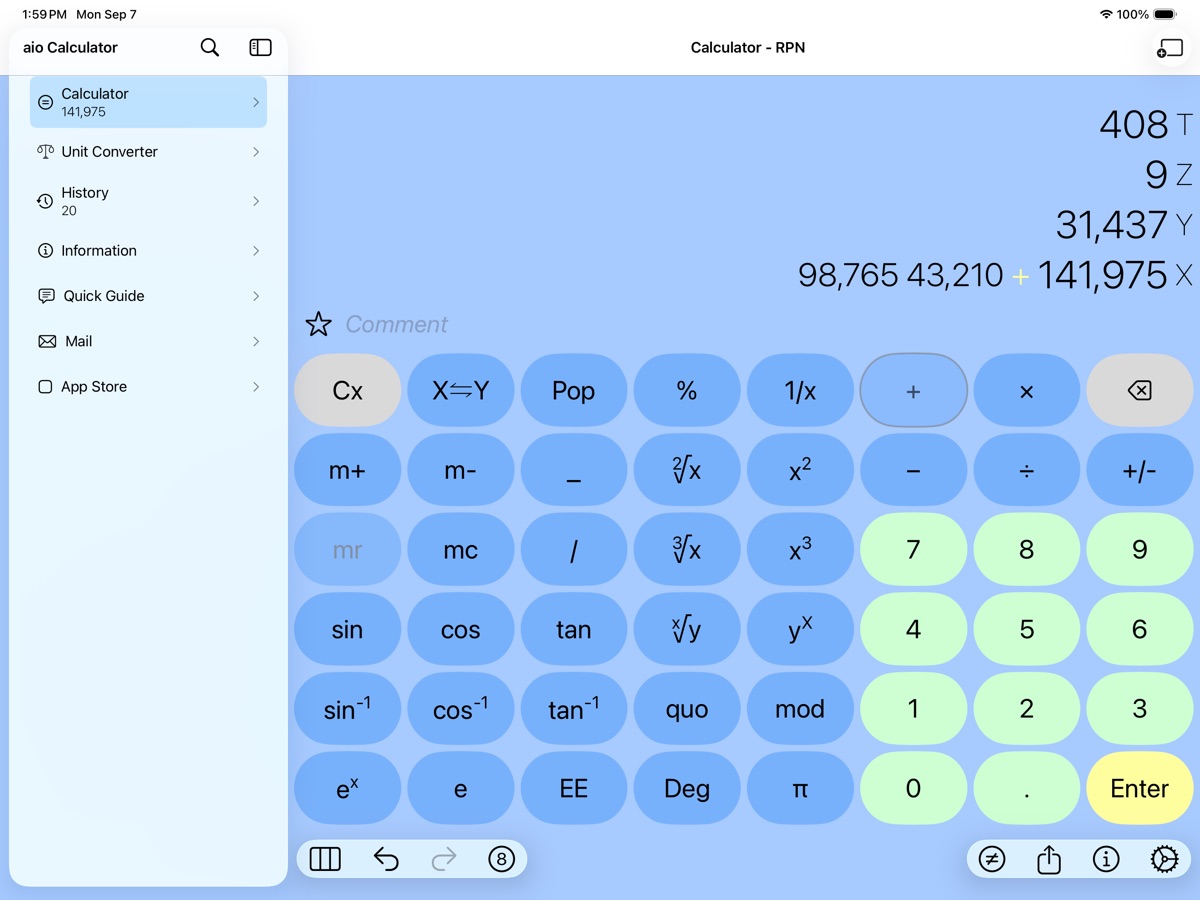Screen dimensions: 1200x900
Task: Tap the decimal point key
Action: tap(1026, 788)
